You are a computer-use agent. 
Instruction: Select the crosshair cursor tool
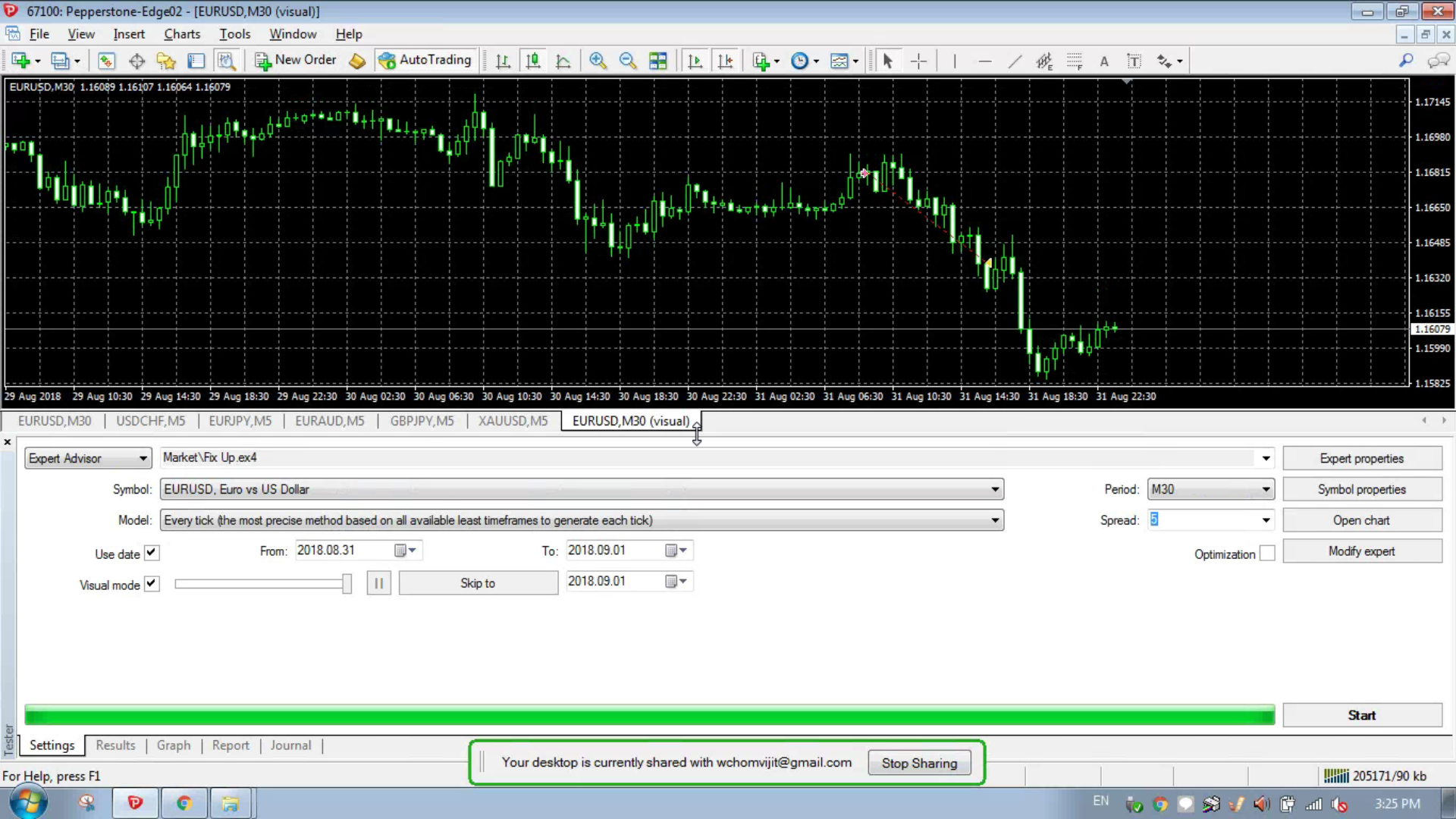pos(918,61)
